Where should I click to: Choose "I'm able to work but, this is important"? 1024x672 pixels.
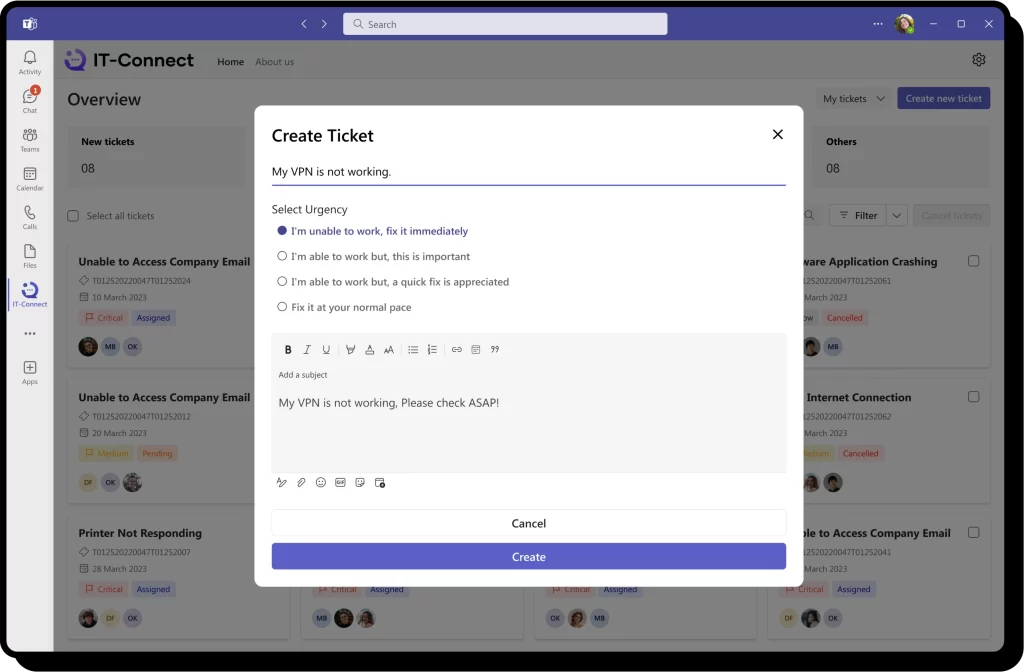click(x=283, y=256)
